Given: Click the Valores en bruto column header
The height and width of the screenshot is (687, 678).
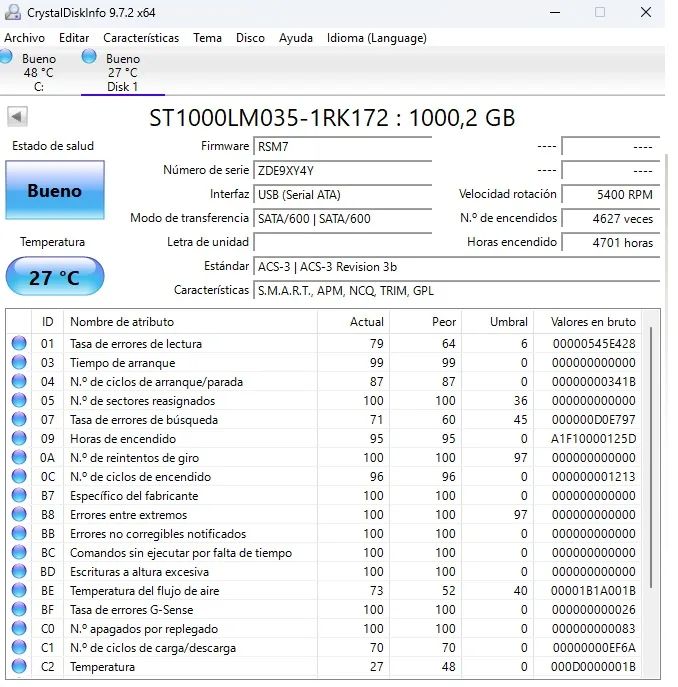Looking at the screenshot, I should [x=587, y=322].
